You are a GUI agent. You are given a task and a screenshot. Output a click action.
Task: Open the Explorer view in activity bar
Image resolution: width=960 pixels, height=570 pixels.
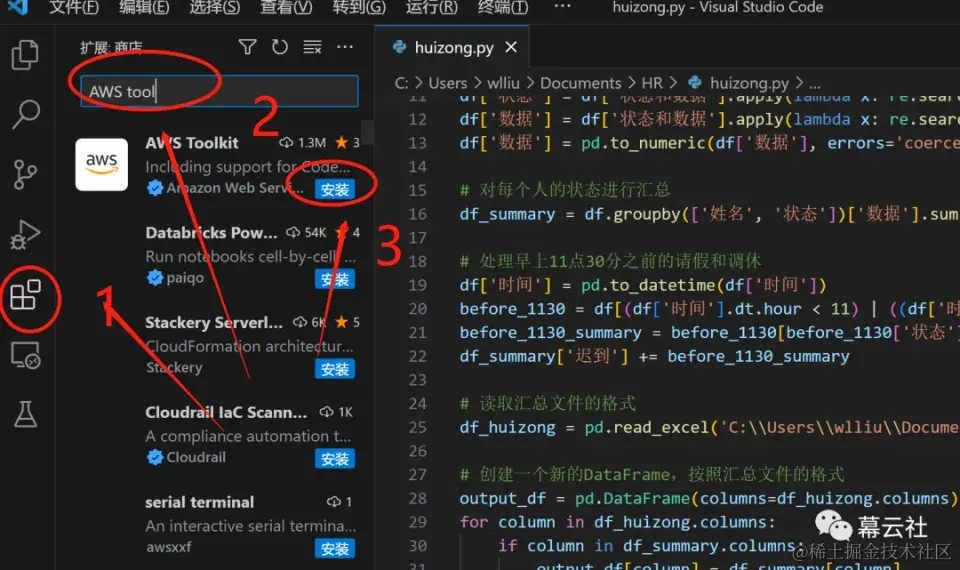click(x=25, y=55)
